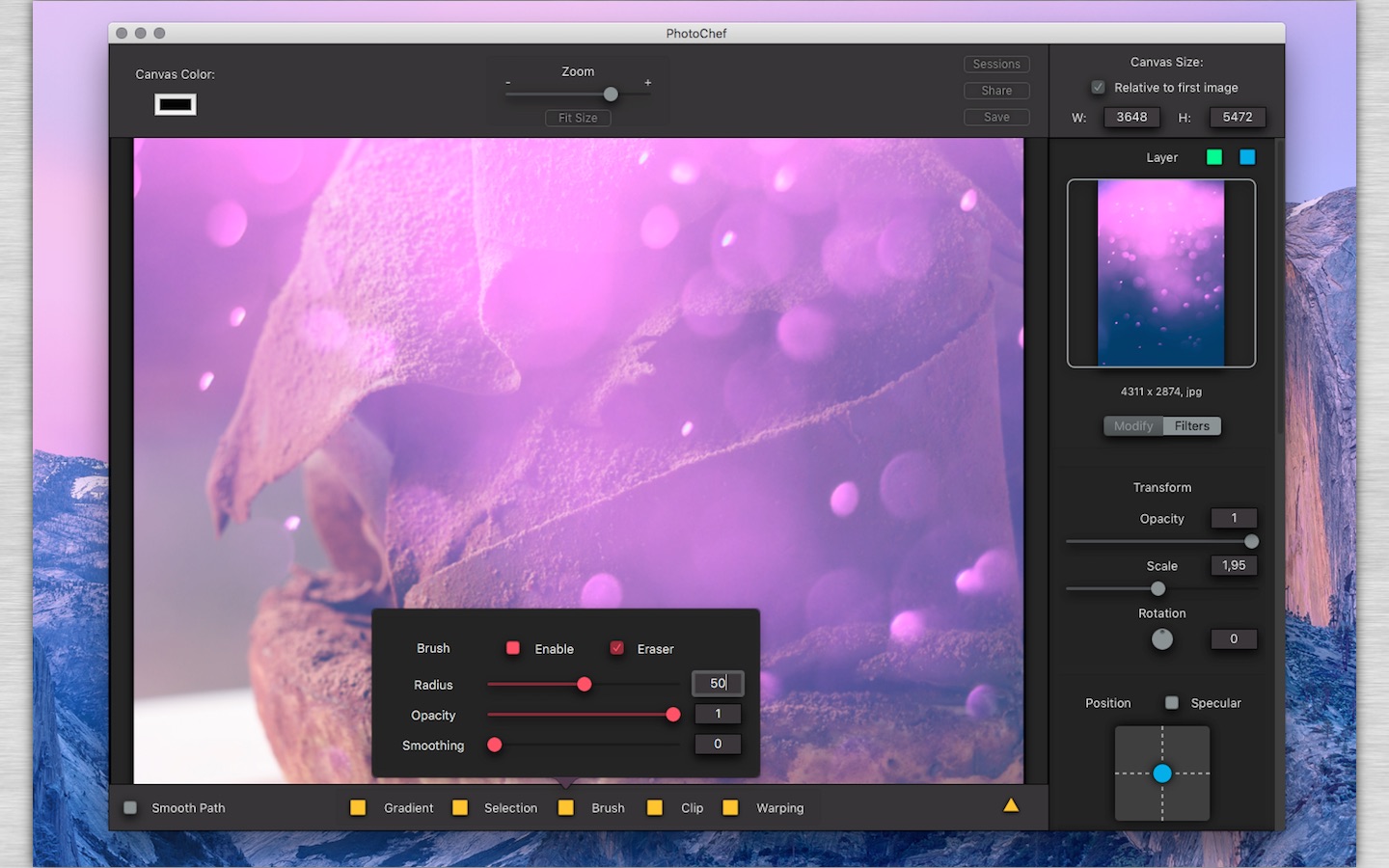Toggle Relative to first image checkbox
1389x868 pixels.
(x=1098, y=88)
